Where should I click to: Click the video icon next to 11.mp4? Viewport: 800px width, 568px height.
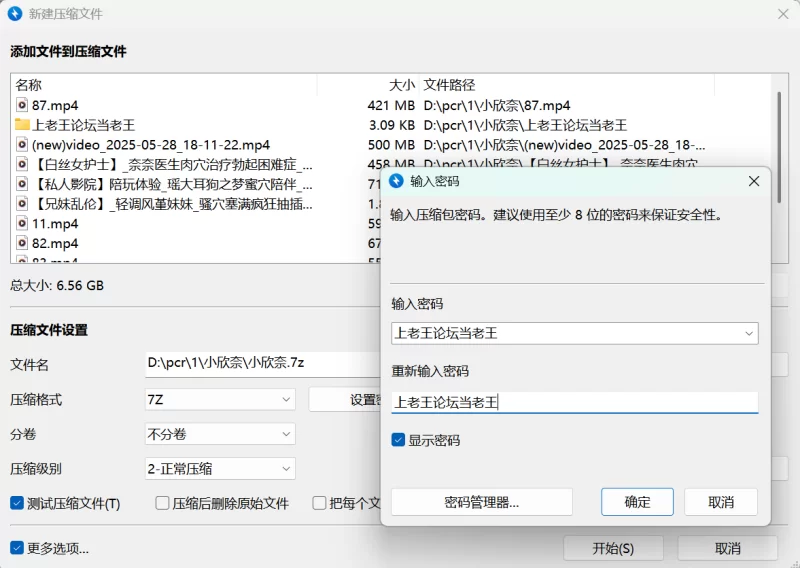point(22,224)
